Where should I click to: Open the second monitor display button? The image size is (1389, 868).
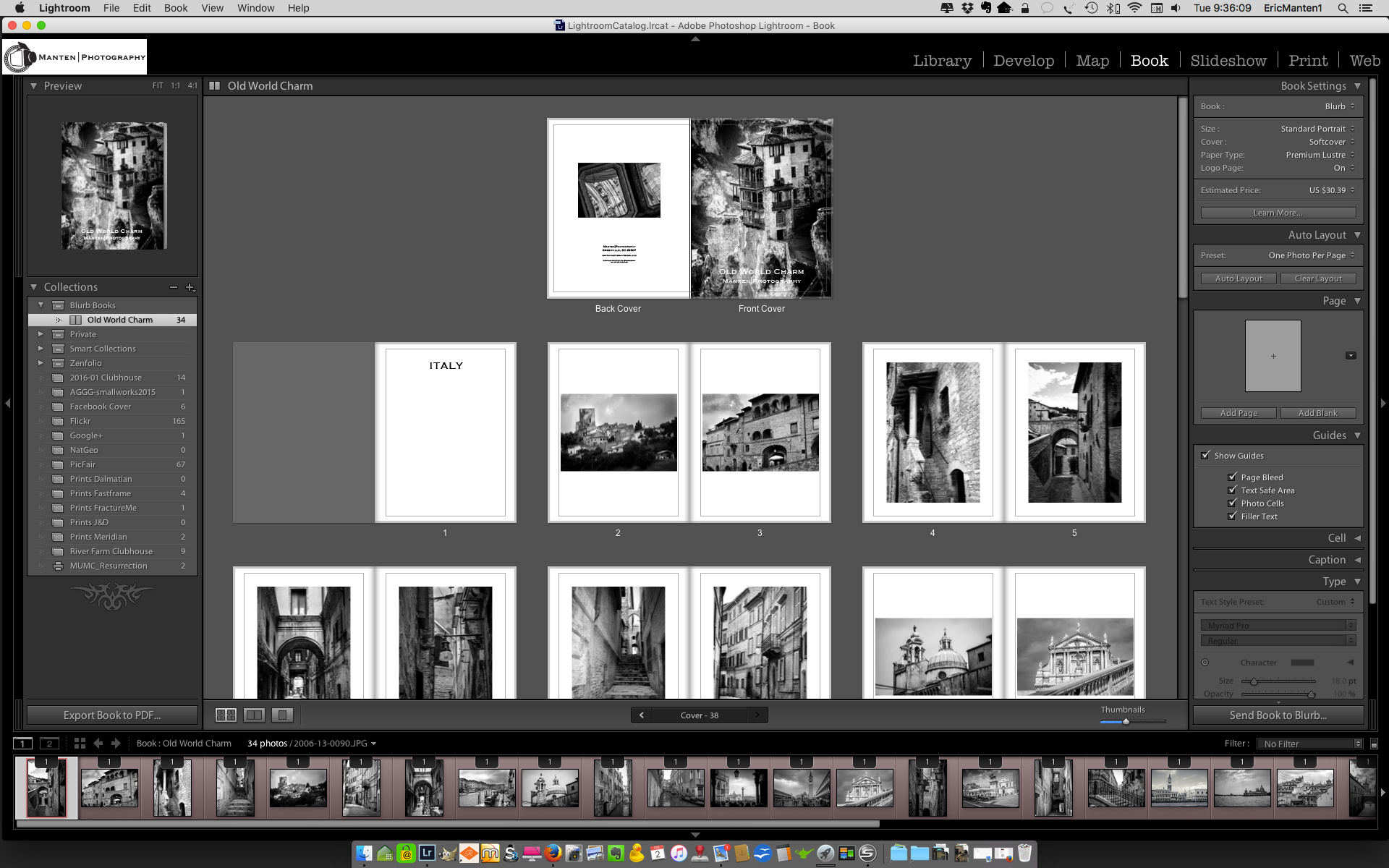49,743
